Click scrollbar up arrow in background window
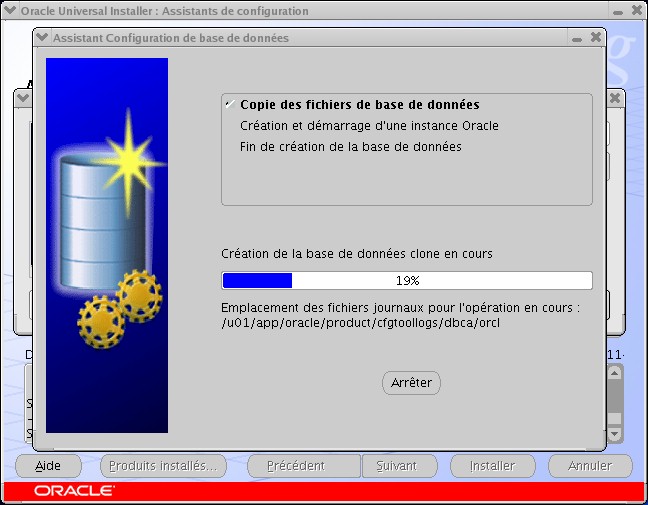This screenshot has width=648, height=505. click(615, 373)
